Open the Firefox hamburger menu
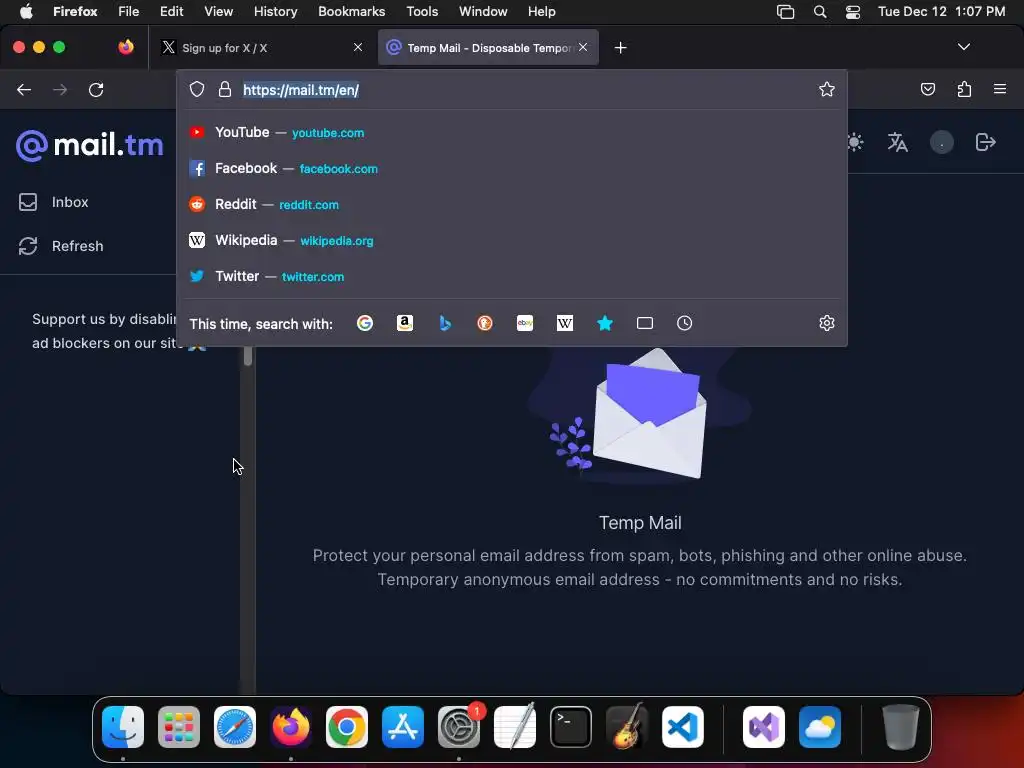The image size is (1024, 768). point(1000,89)
